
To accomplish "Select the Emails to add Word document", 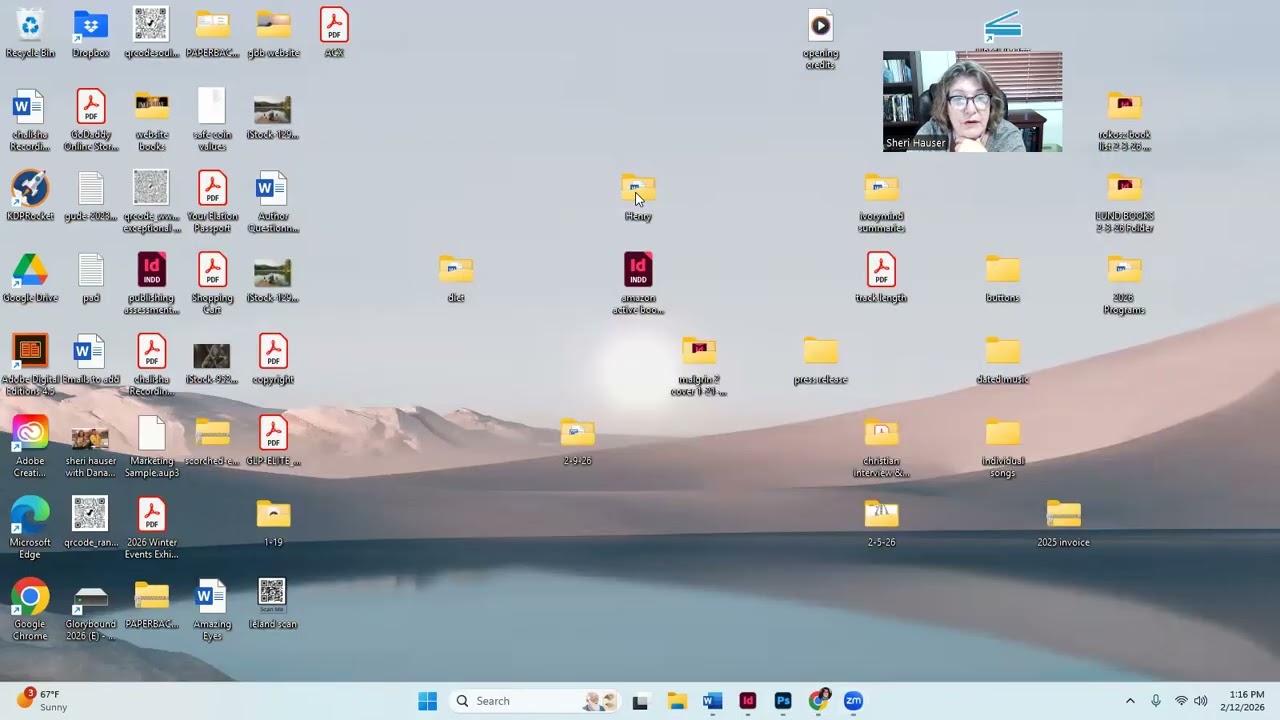I will coord(90,360).
